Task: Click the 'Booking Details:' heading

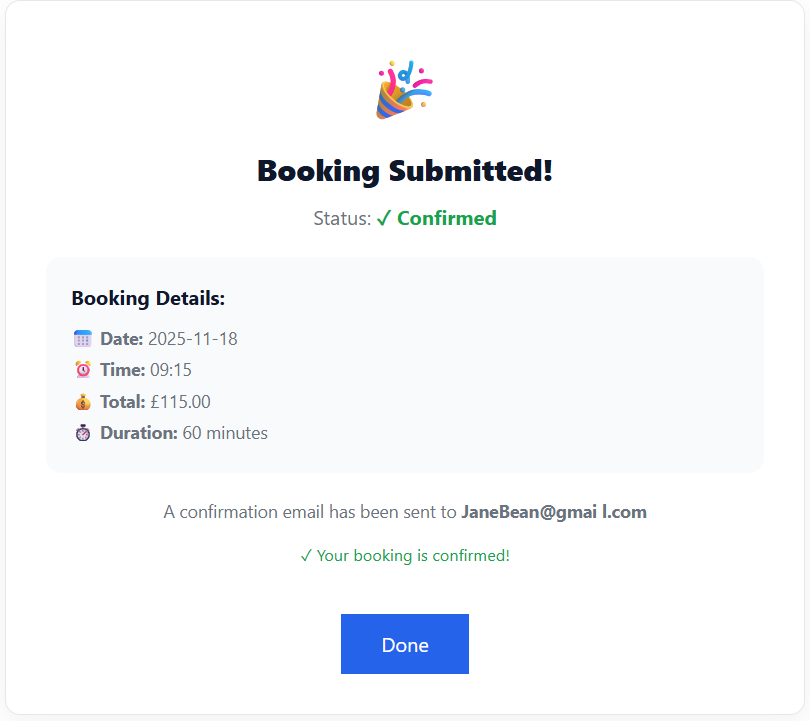Action: click(x=148, y=298)
